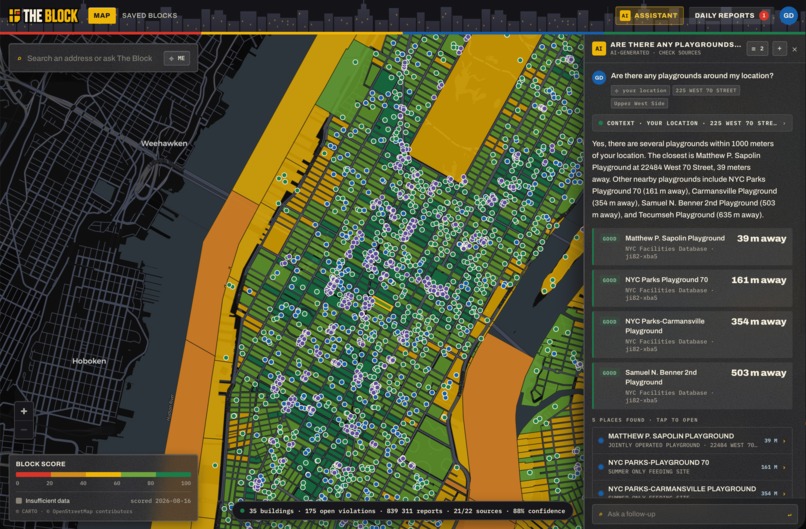Click the '225 WEST 70 STREET' tag

click(x=706, y=90)
